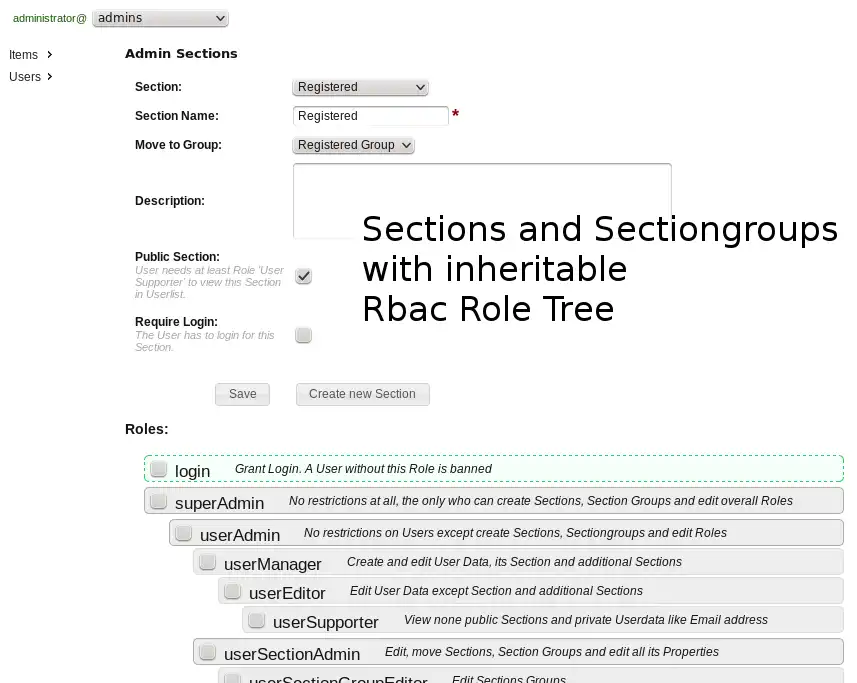Select the userEditor role checkbox
857x683 pixels.
point(233,591)
